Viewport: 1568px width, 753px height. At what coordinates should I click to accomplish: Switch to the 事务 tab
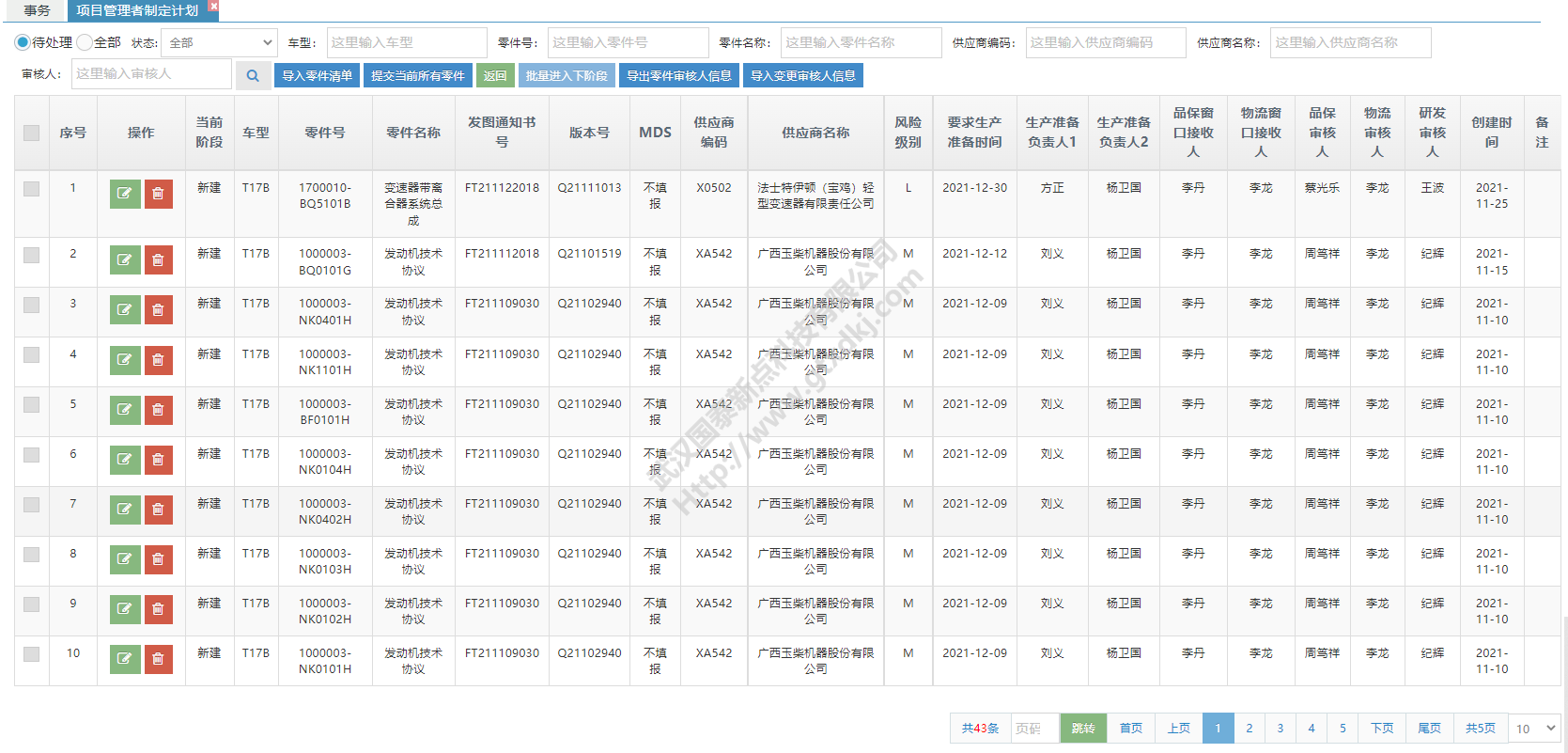click(38, 10)
